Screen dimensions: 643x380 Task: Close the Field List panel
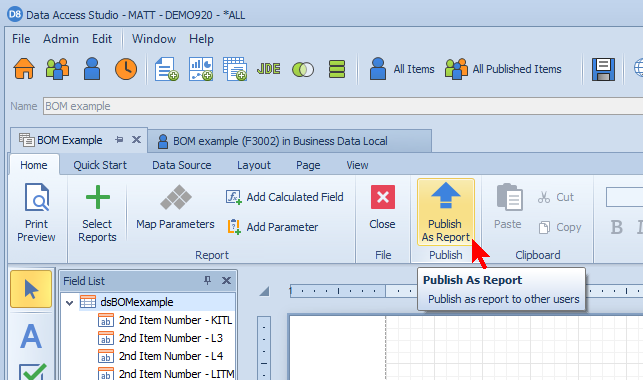pyautogui.click(x=226, y=280)
